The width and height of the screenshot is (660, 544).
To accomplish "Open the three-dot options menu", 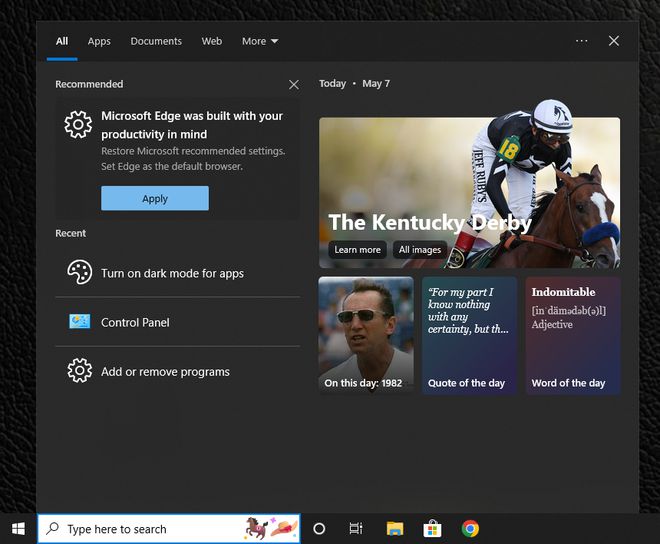I will pos(581,41).
